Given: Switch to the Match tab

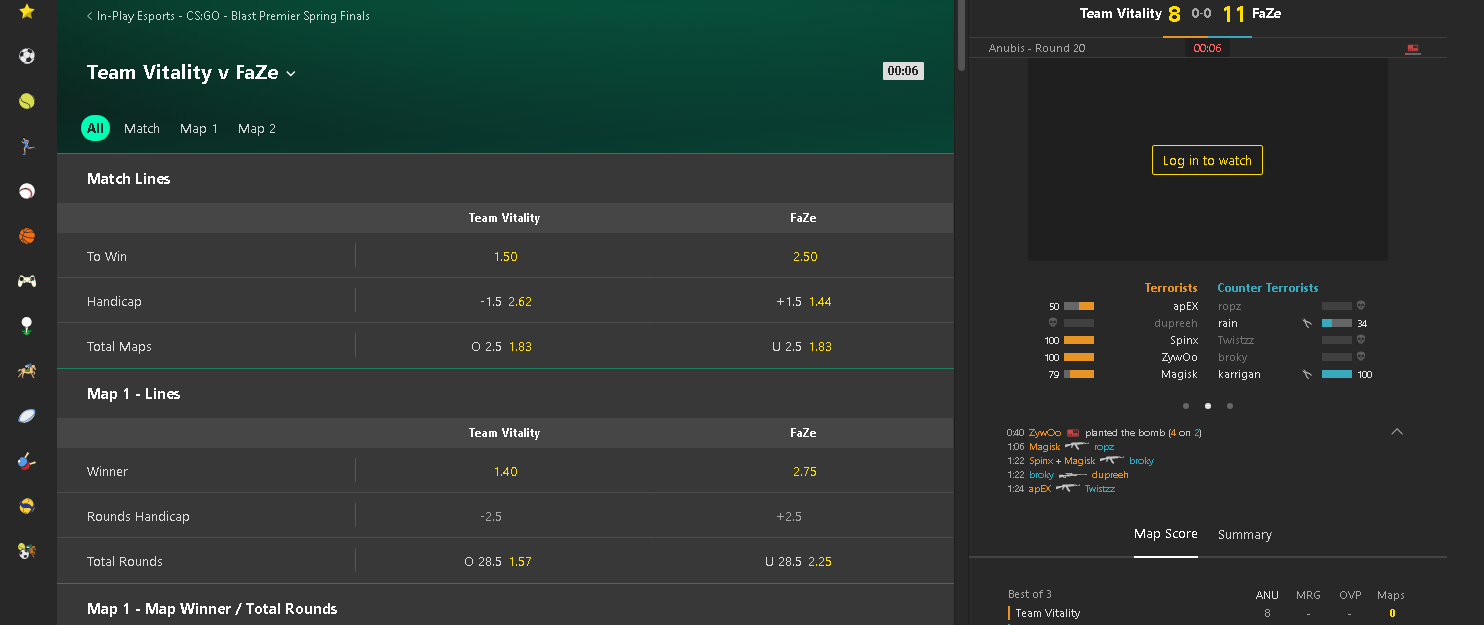Looking at the screenshot, I should click(x=142, y=129).
